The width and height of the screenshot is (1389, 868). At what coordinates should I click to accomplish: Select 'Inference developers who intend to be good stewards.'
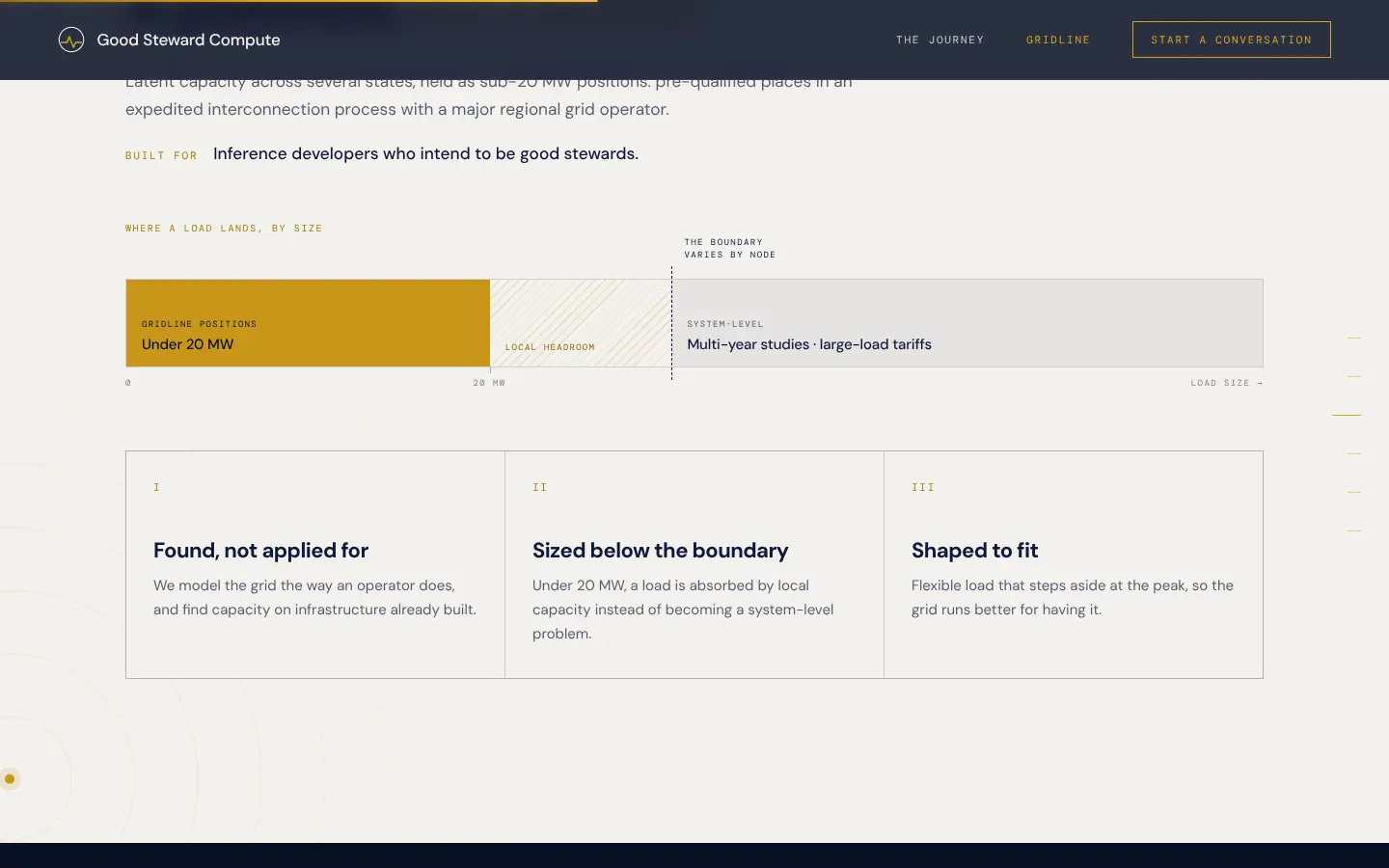point(425,154)
